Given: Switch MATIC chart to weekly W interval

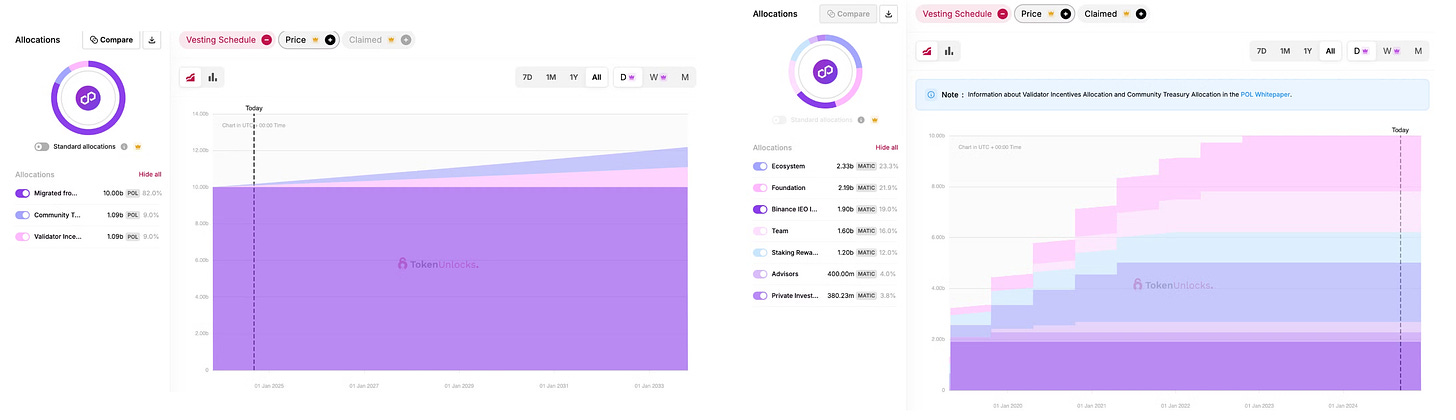Looking at the screenshot, I should (x=1392, y=51).
